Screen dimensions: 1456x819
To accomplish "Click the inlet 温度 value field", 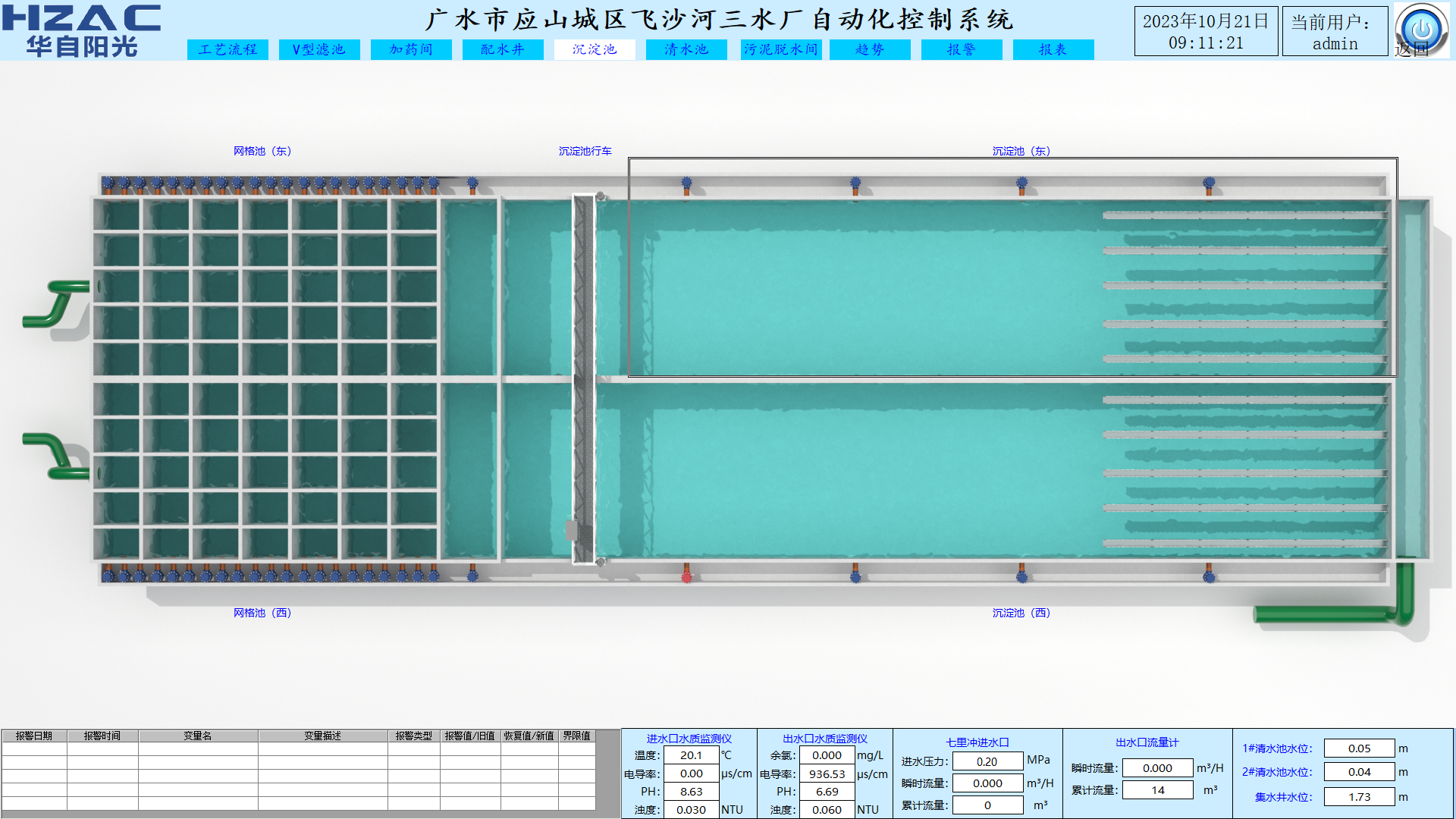I will coord(691,755).
